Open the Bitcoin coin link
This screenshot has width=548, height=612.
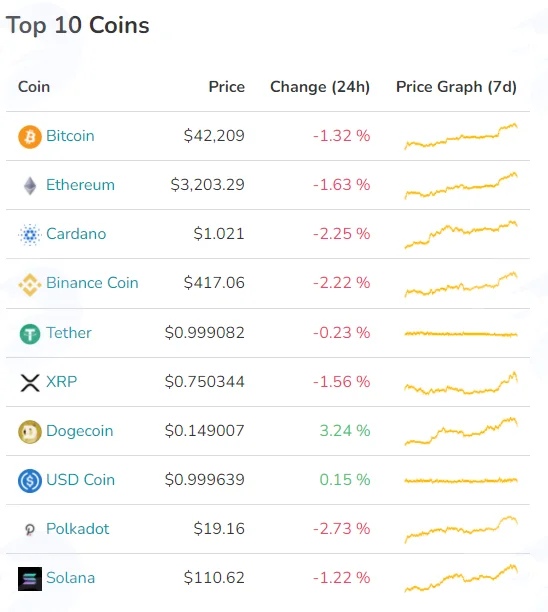click(x=70, y=136)
